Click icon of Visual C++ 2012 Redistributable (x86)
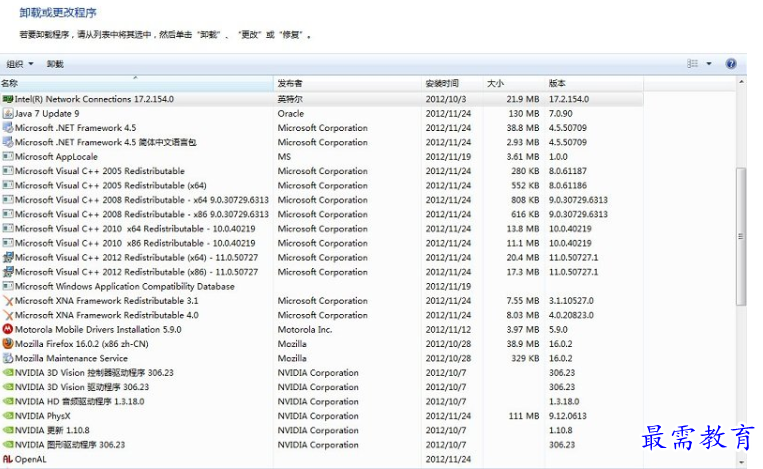Screen dimensions: 763x469 (8, 272)
